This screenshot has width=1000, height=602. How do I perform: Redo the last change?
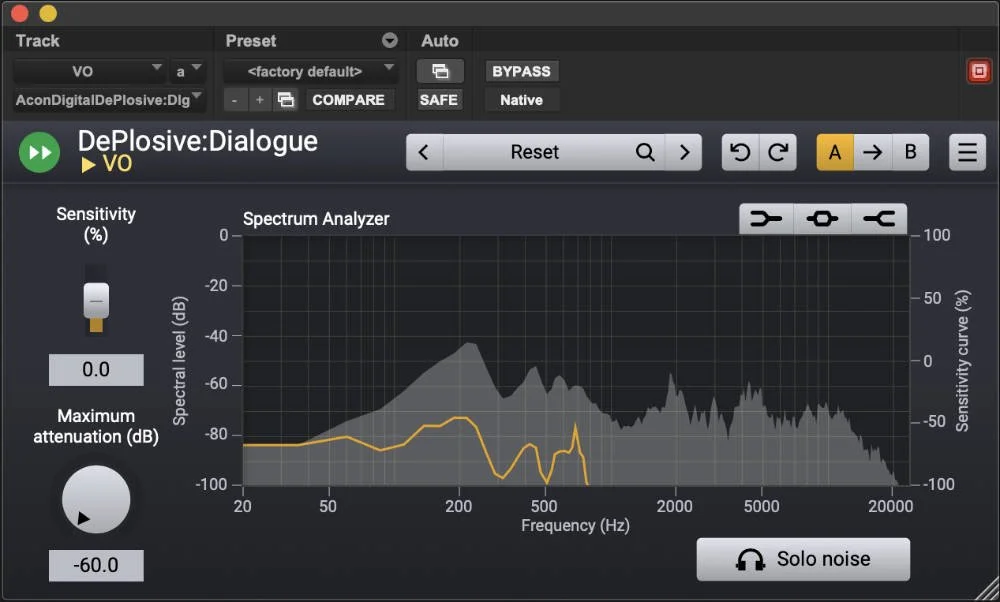(x=778, y=152)
